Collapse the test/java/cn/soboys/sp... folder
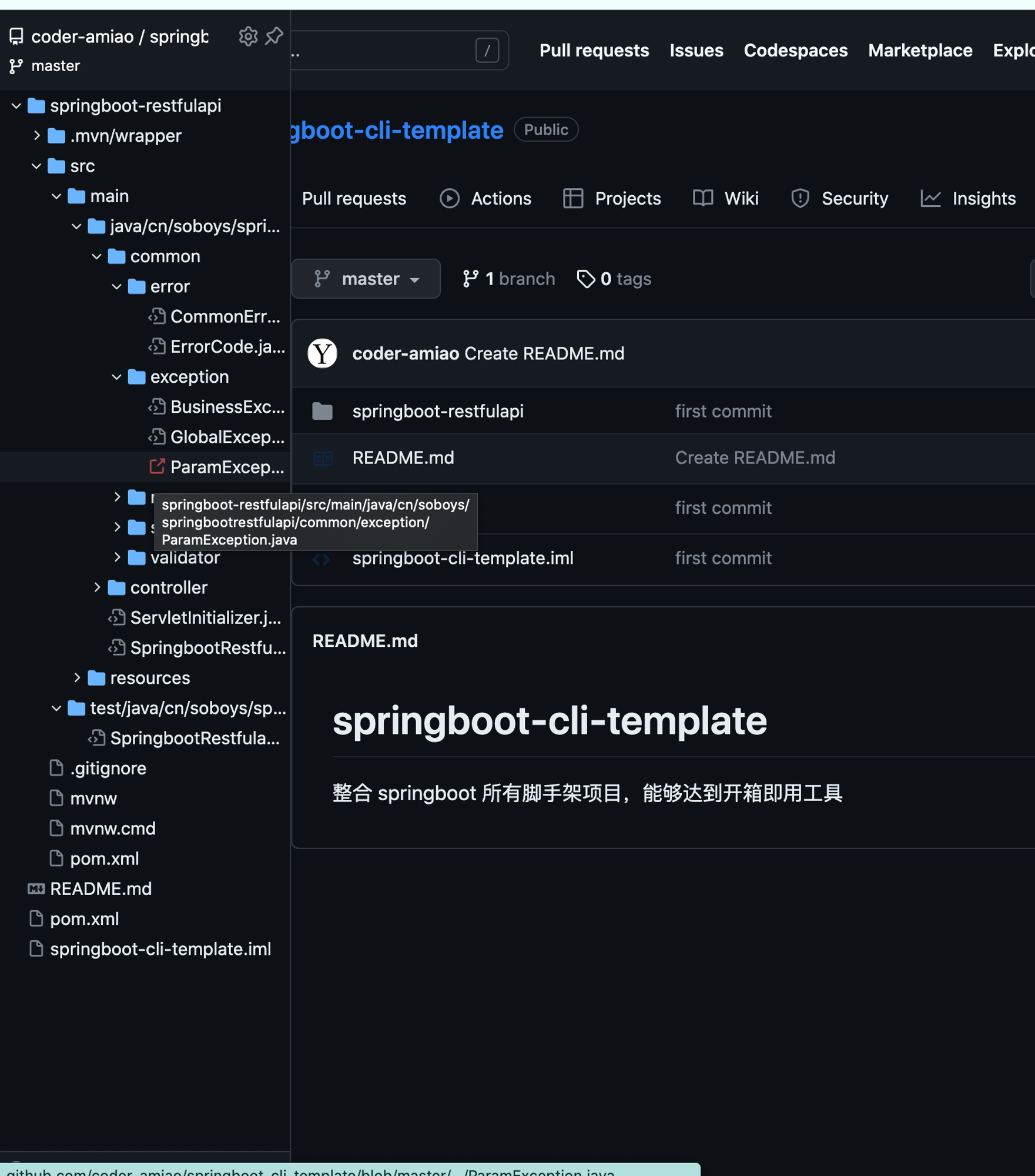The height and width of the screenshot is (1176, 1035). coord(56,708)
